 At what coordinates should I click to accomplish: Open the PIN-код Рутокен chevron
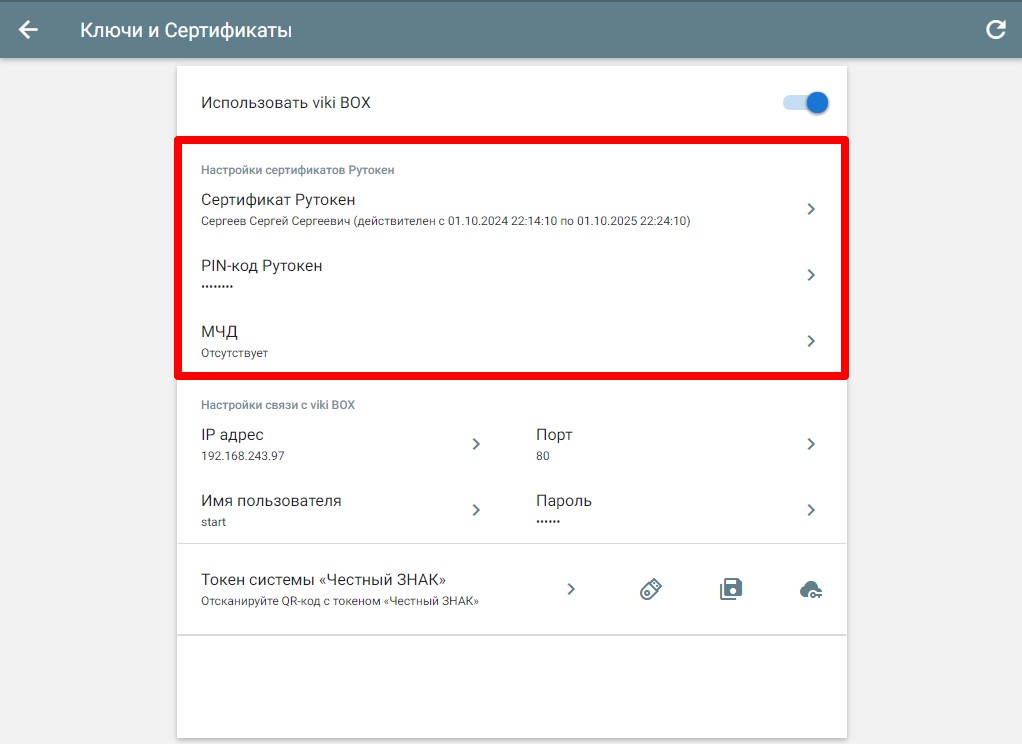coord(811,275)
